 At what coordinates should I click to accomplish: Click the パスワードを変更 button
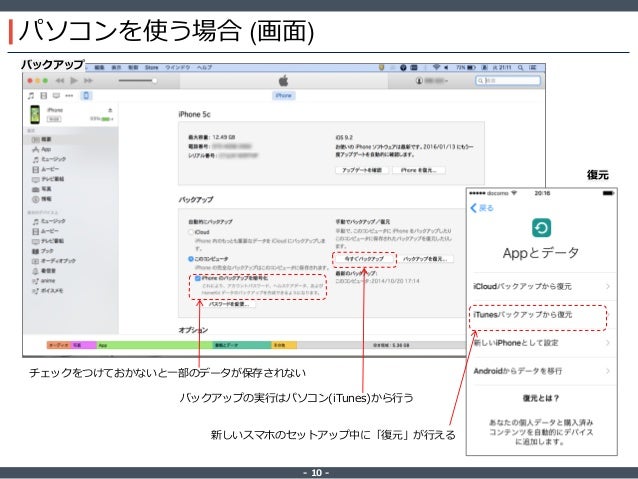click(229, 304)
